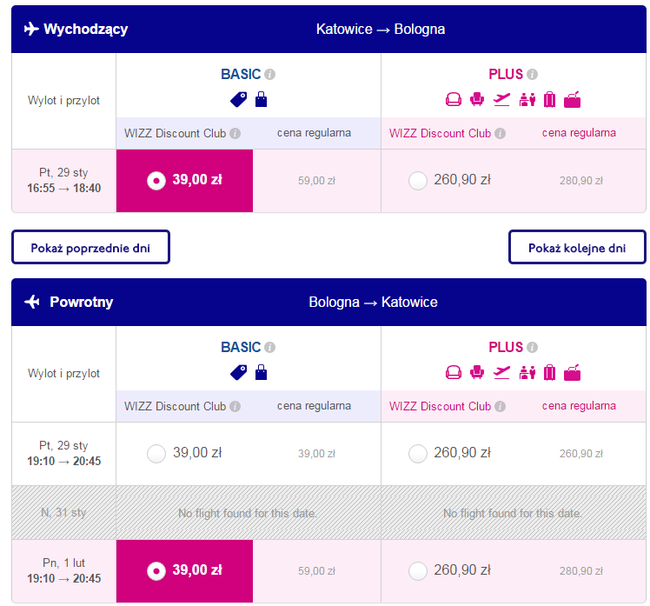Viewport: 650px width, 606px height.
Task: Click WIZZ Discount Club info icon, return BASIC
Action: [x=235, y=406]
